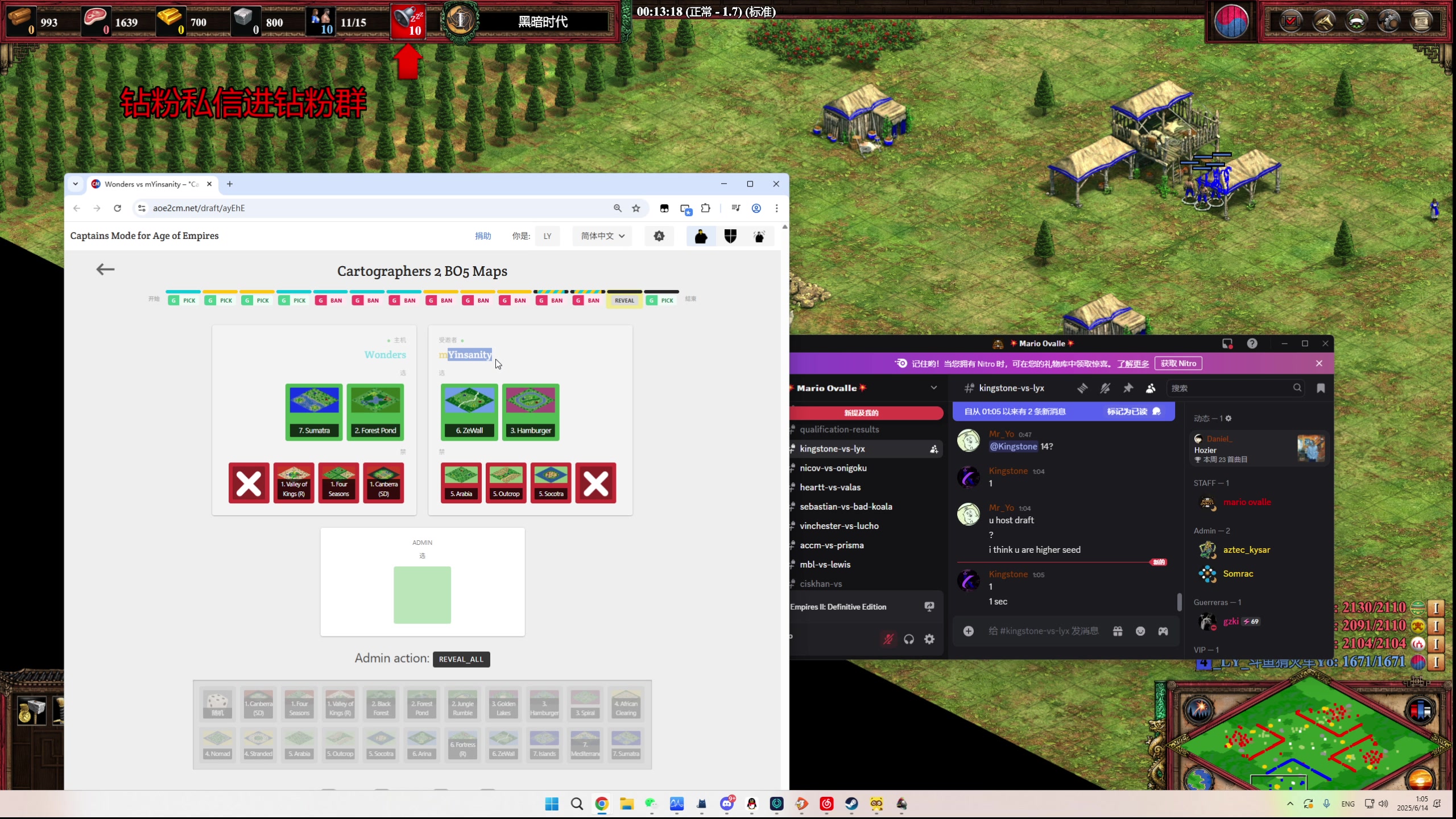This screenshot has width=1456, height=819.
Task: Toggle Discord channel notification bell mute
Action: (x=1105, y=388)
